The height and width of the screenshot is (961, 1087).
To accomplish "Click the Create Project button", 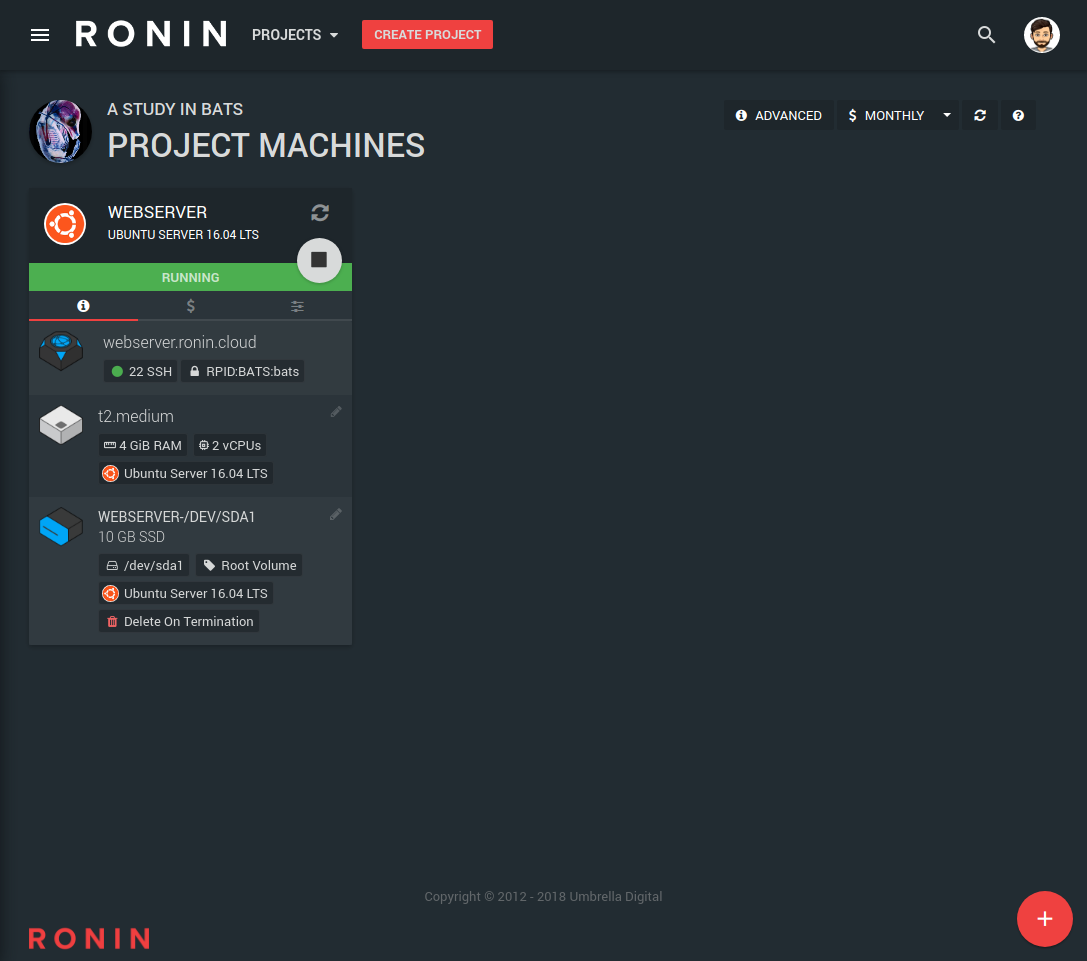I will 427,35.
